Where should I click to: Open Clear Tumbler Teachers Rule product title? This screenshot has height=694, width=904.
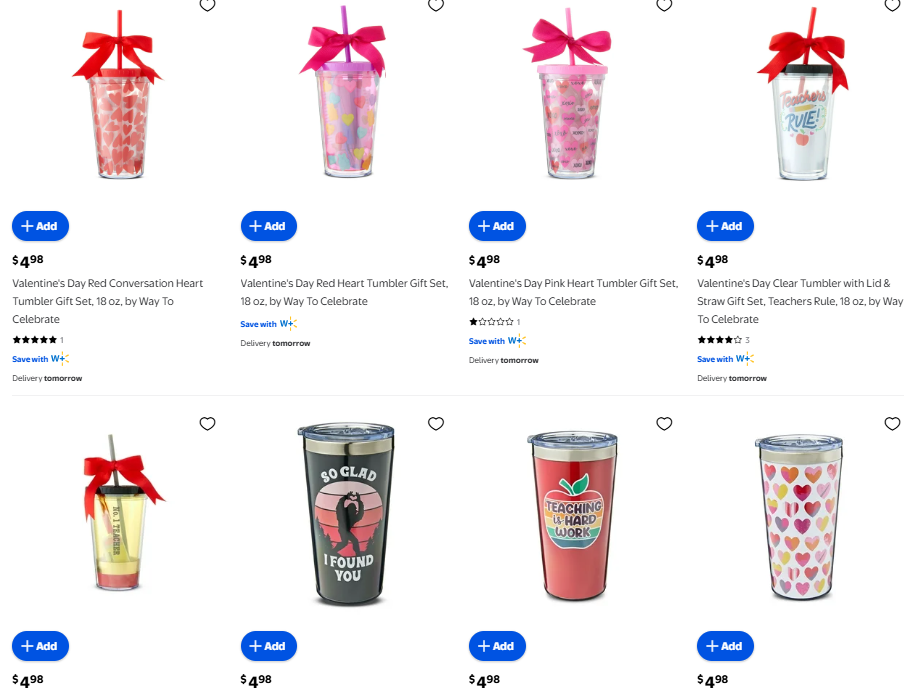pos(800,301)
